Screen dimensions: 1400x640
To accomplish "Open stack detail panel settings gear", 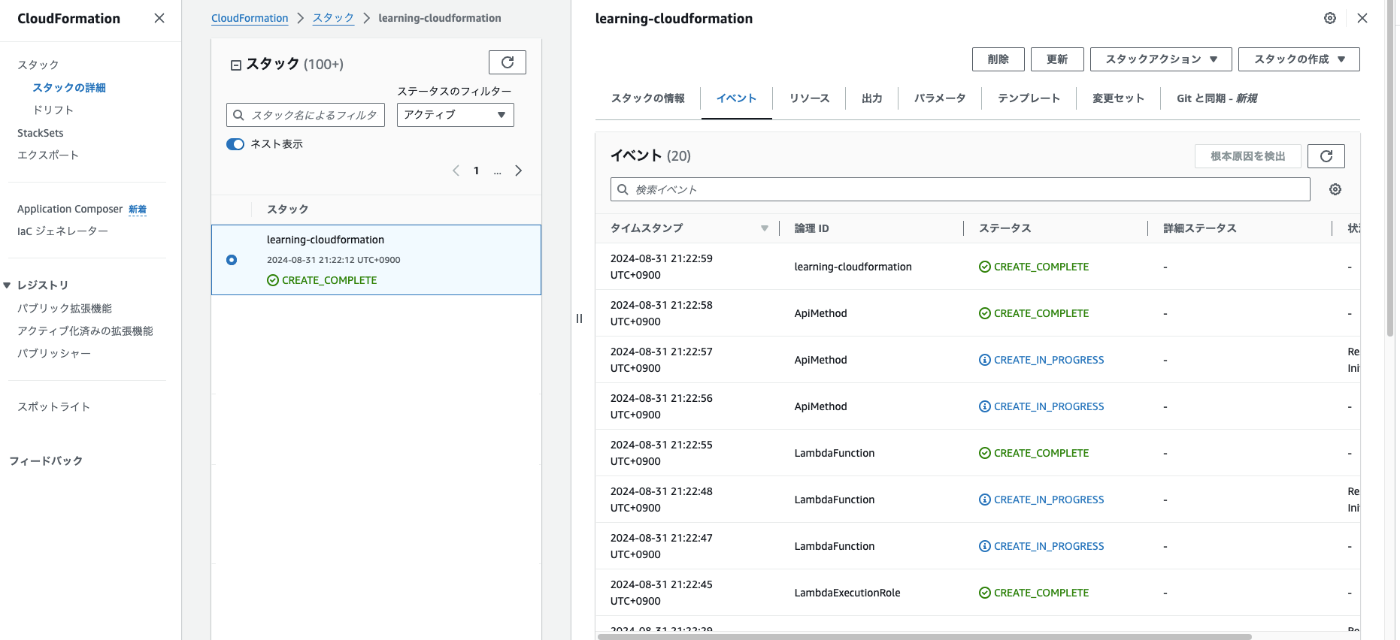I will tap(1329, 18).
